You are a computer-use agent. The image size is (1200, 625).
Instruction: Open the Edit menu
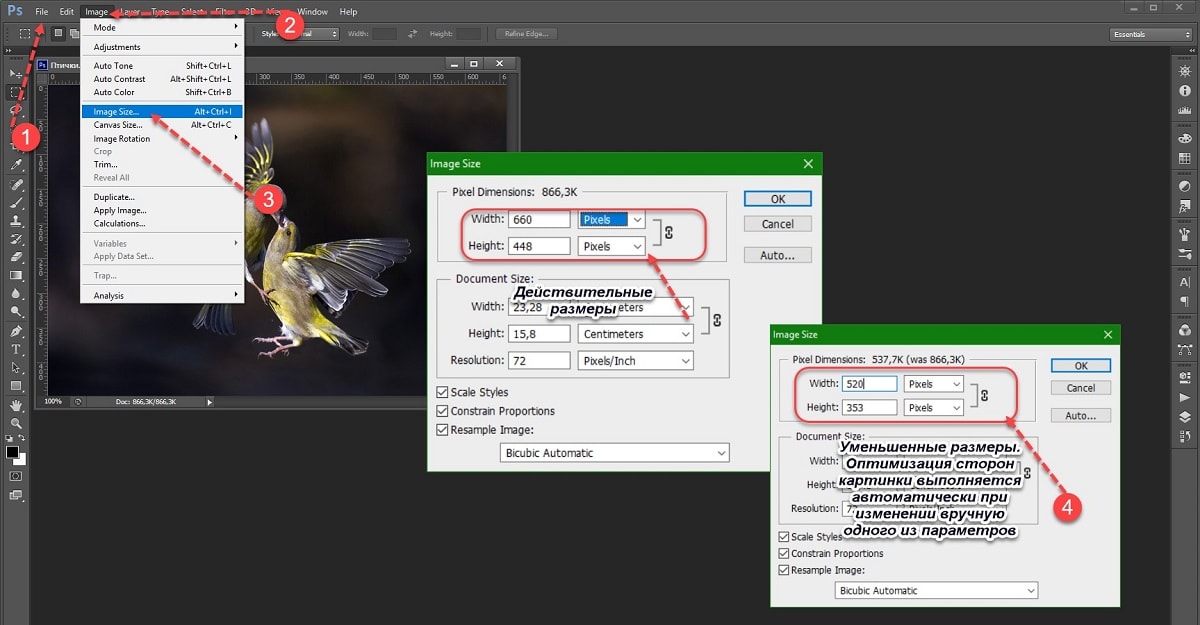tap(66, 12)
